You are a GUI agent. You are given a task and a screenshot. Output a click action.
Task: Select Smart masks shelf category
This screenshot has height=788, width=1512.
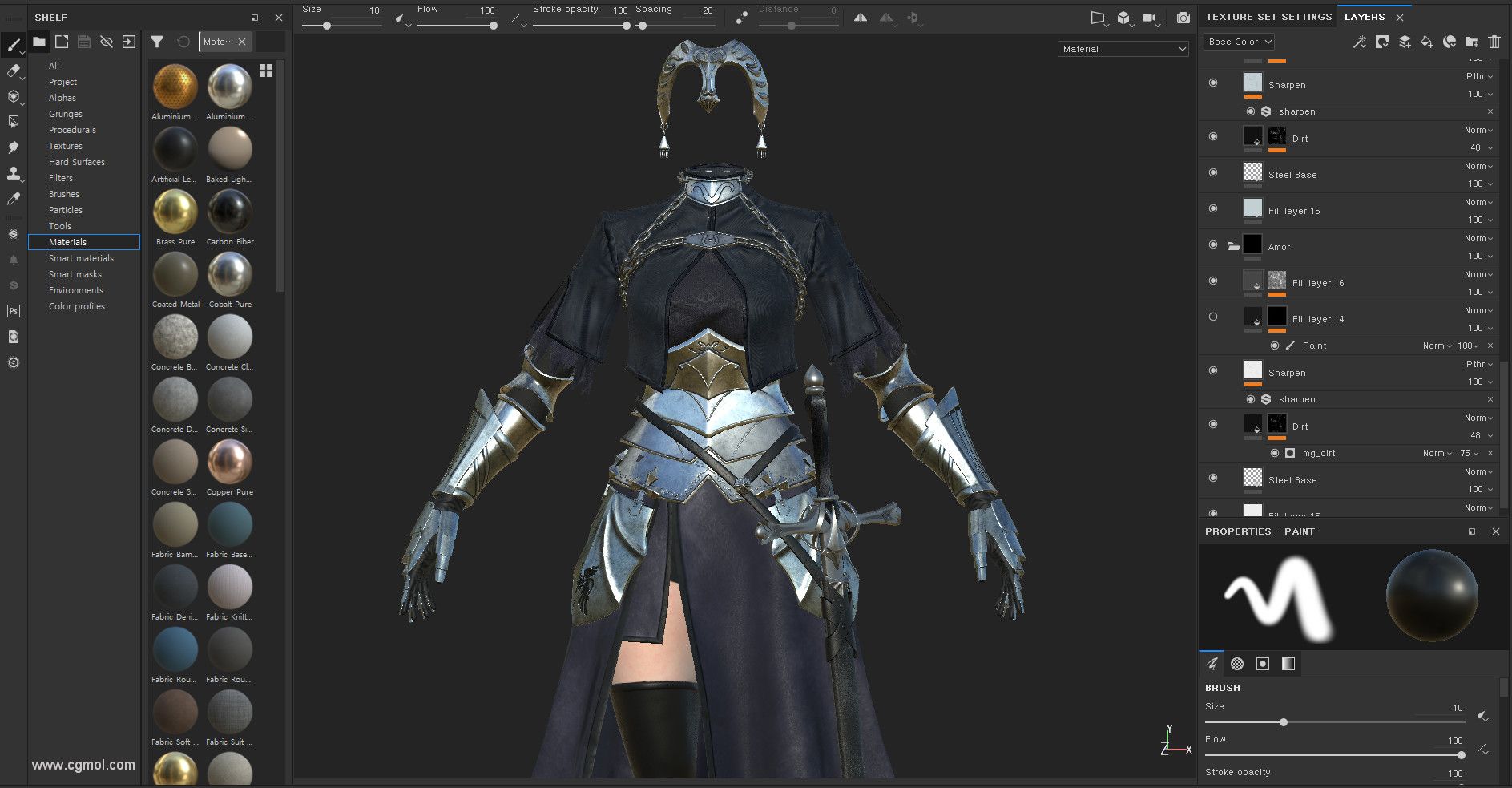click(75, 274)
